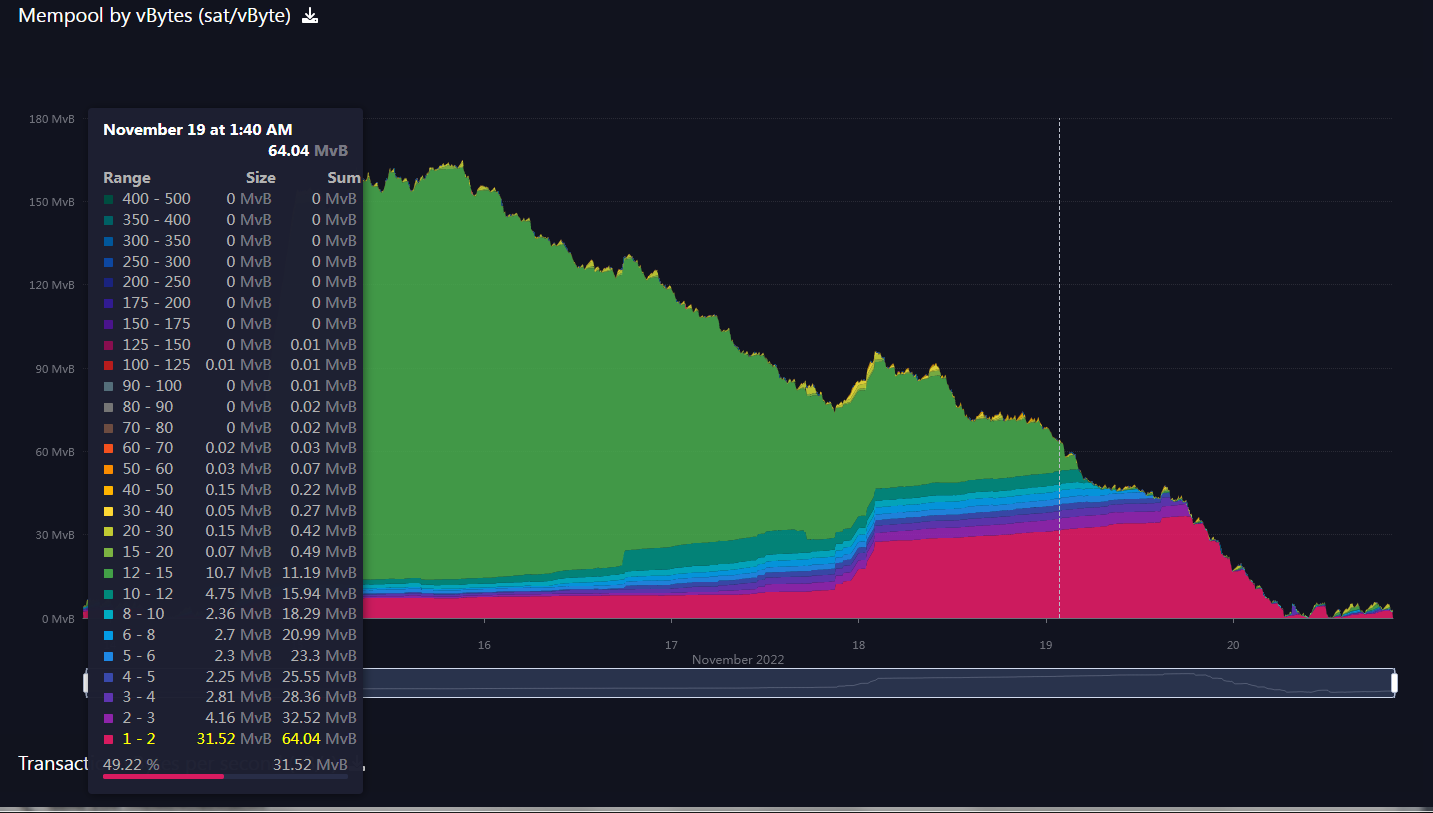The image size is (1433, 813).
Task: Click the "3 - 4" range label
Action: click(139, 698)
